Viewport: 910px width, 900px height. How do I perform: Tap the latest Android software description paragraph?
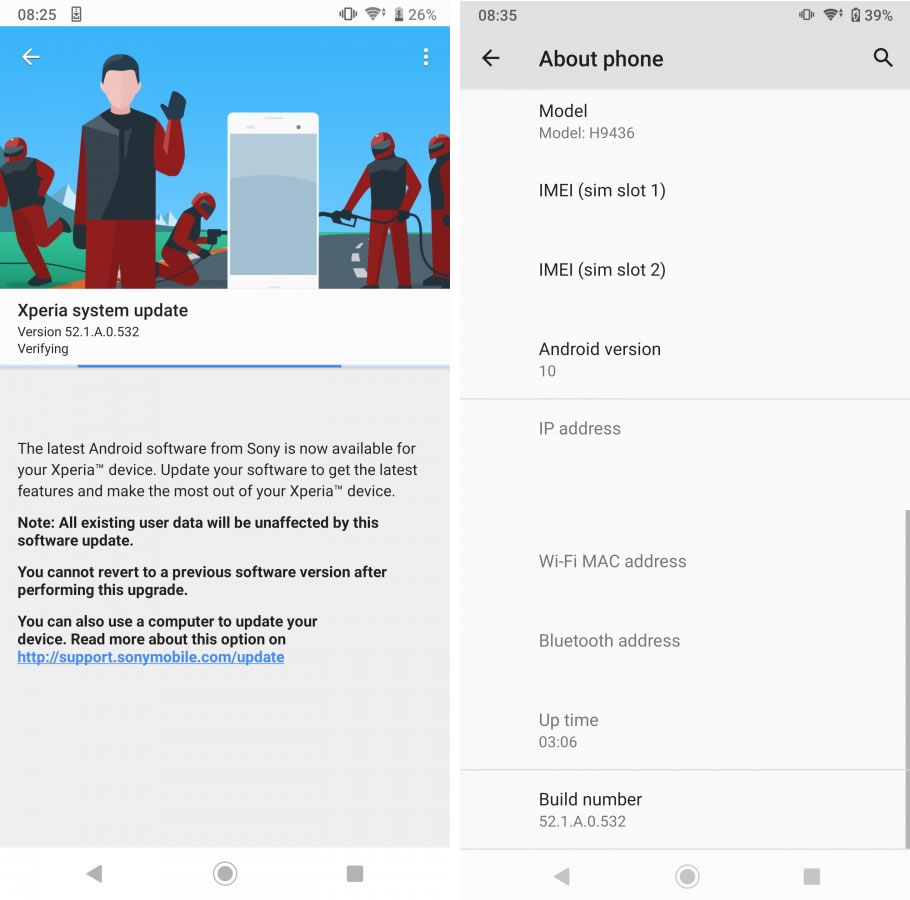(x=217, y=469)
